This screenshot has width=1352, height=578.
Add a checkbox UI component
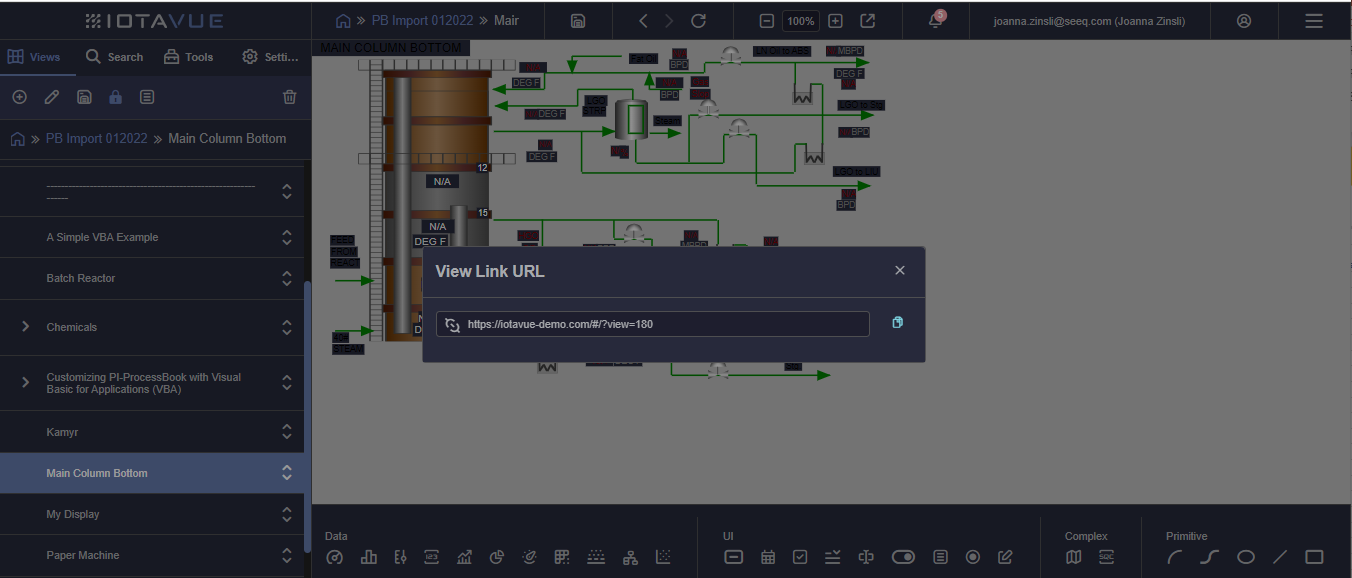(800, 557)
